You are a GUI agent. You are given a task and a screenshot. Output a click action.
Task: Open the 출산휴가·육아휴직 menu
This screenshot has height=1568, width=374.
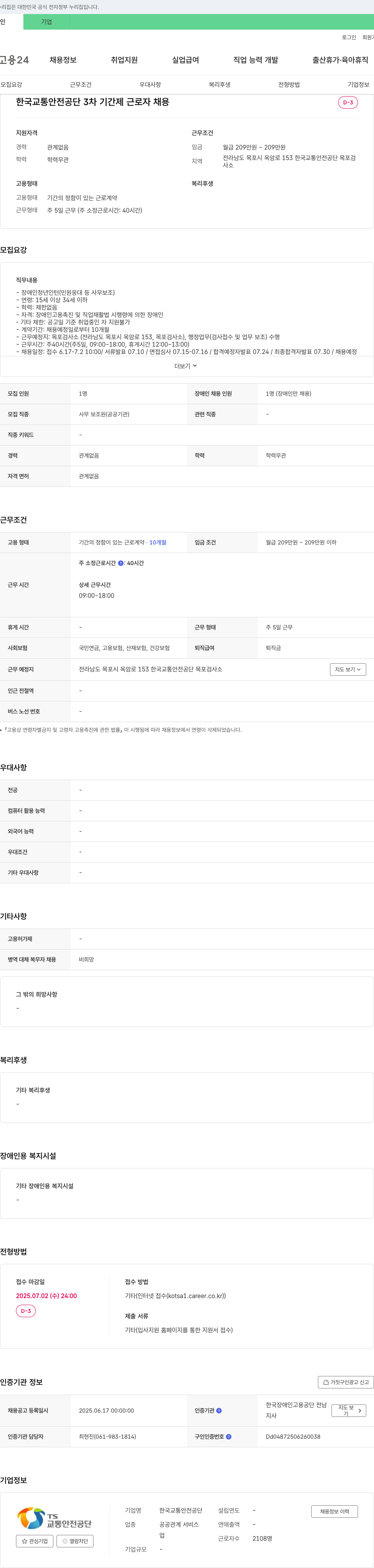(340, 60)
